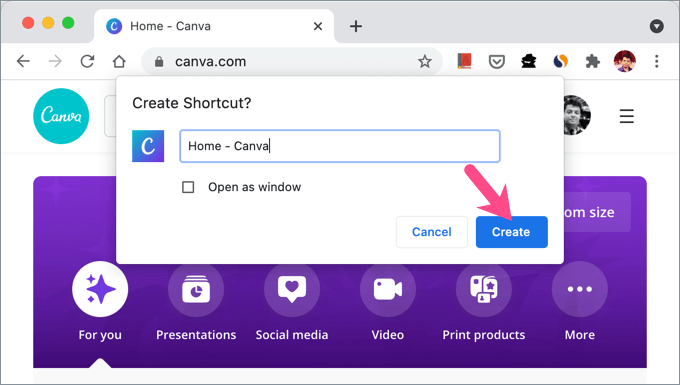
Task: Select the Print products category icon
Action: pyautogui.click(x=484, y=289)
